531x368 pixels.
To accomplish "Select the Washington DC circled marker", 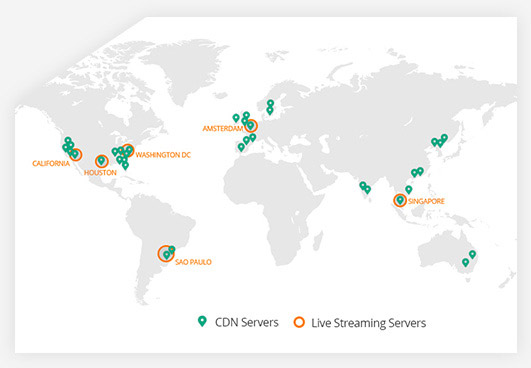I will click(x=128, y=150).
